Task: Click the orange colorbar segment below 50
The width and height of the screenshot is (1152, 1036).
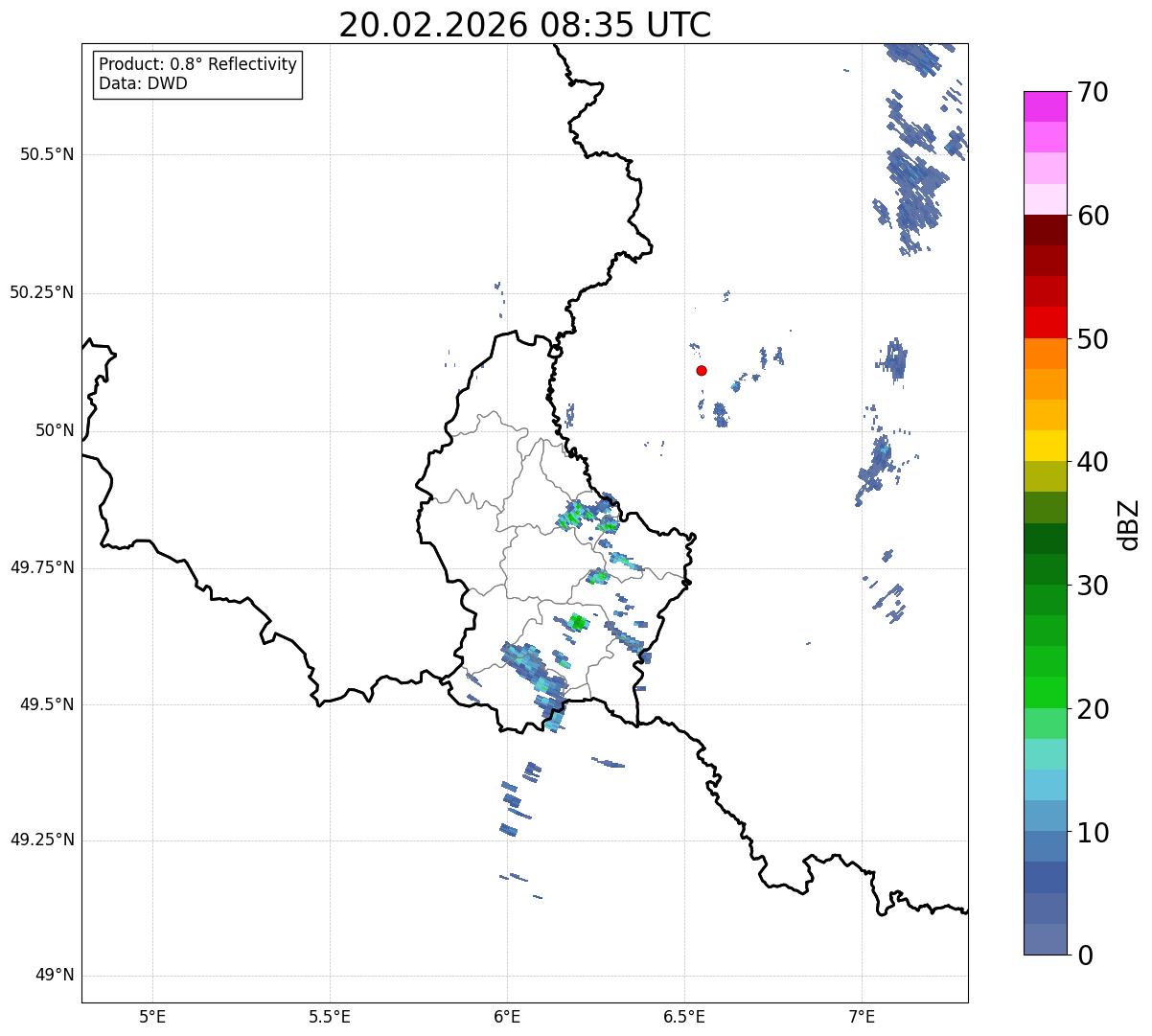Action: click(1045, 354)
